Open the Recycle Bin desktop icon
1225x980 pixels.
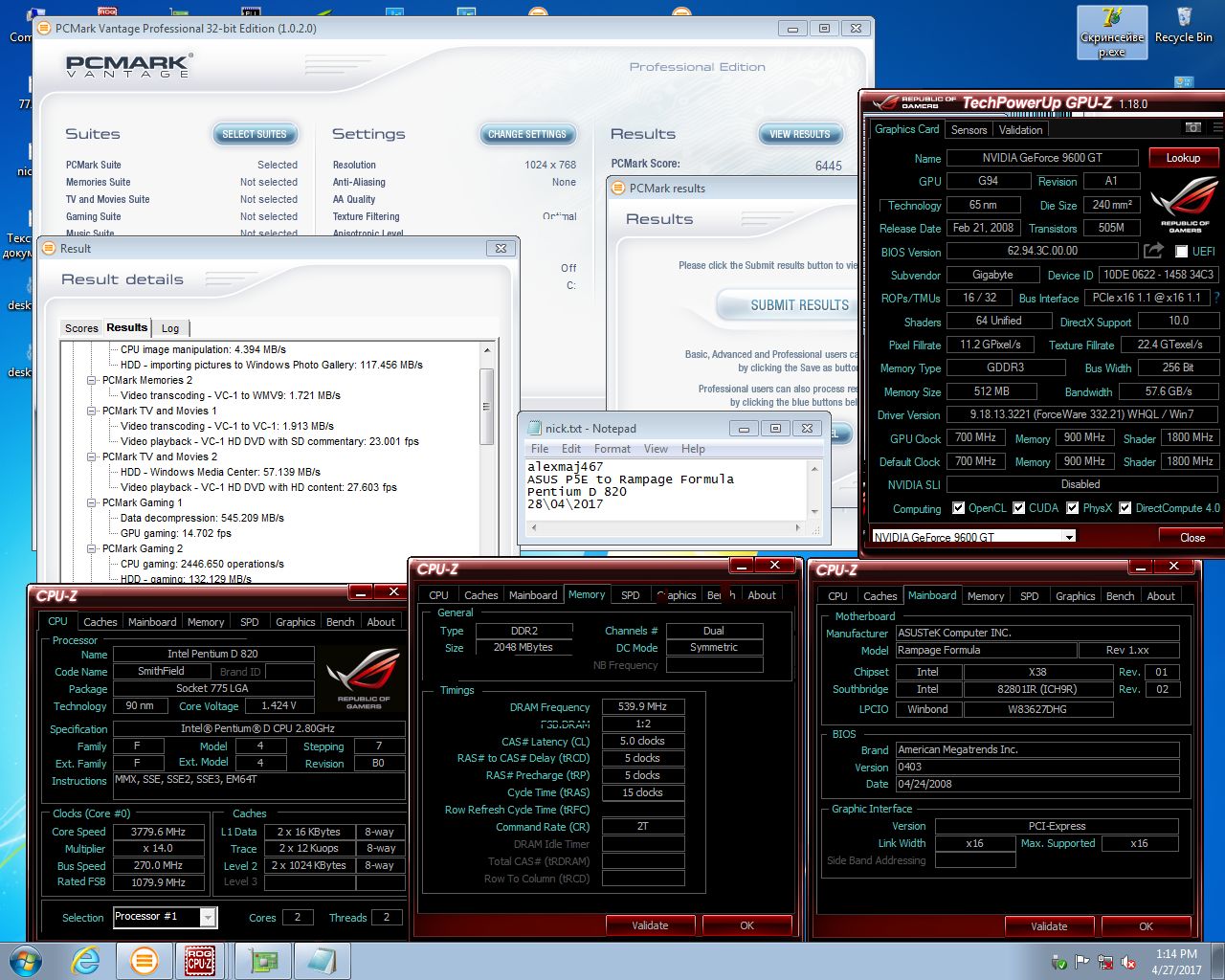tap(1184, 26)
